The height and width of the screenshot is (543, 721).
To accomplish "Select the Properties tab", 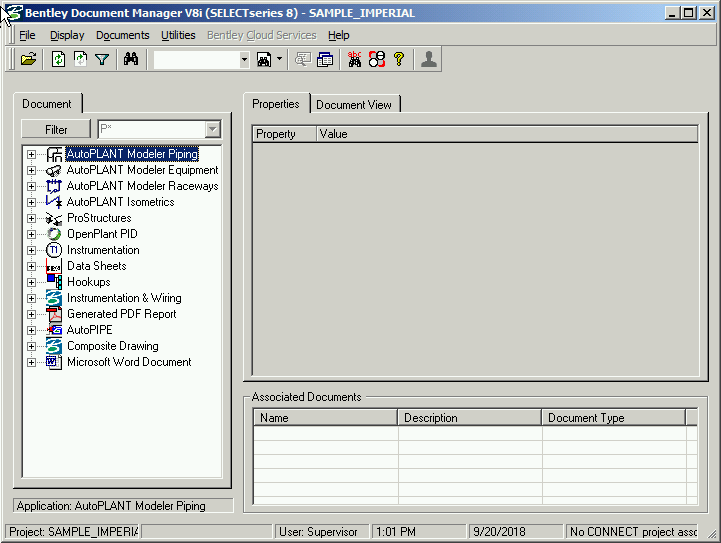I will click(x=276, y=104).
